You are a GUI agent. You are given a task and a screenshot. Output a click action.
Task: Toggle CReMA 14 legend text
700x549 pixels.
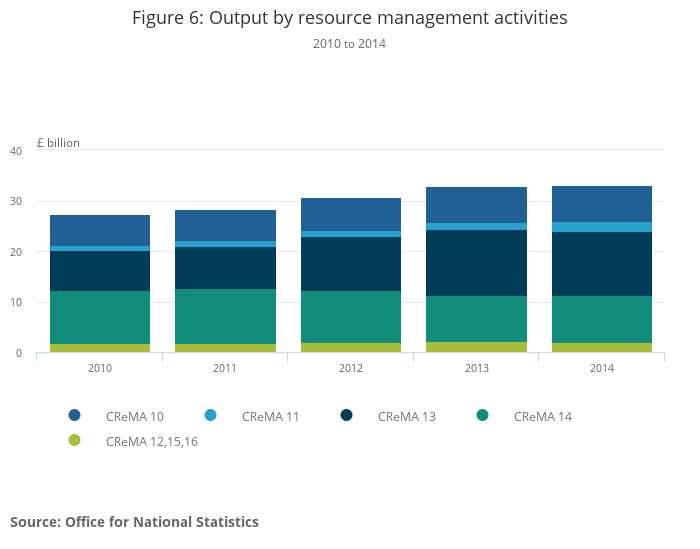[x=543, y=416]
